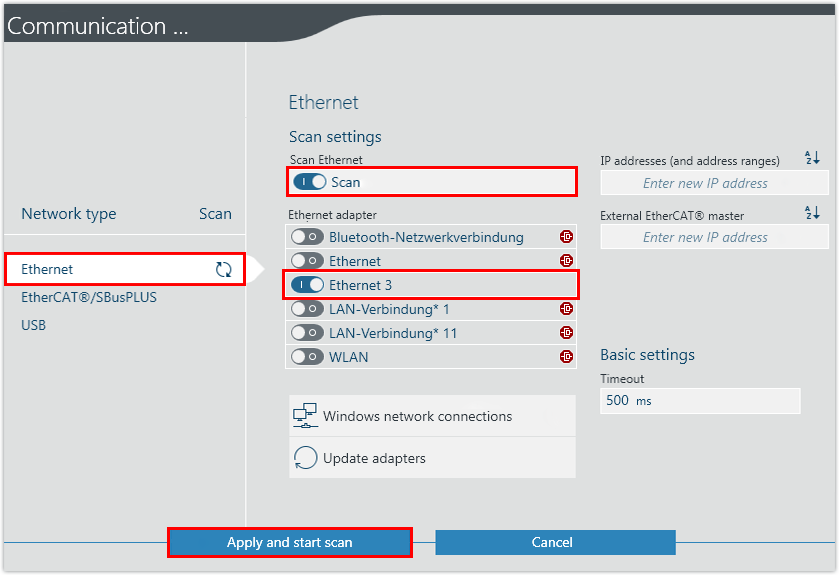Select Ethernet in the network type list

pyautogui.click(x=47, y=269)
